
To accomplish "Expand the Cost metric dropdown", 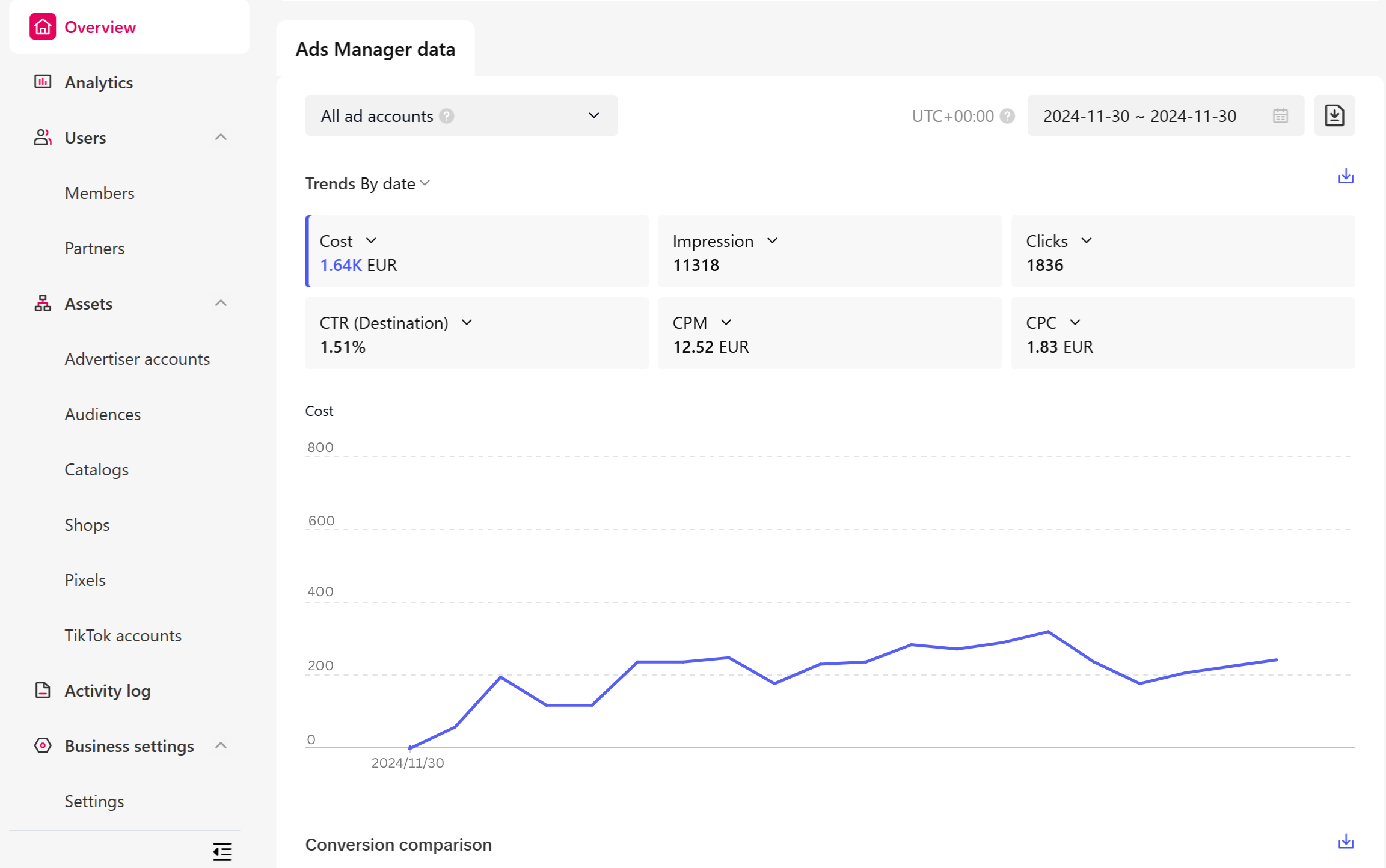I will tap(374, 240).
